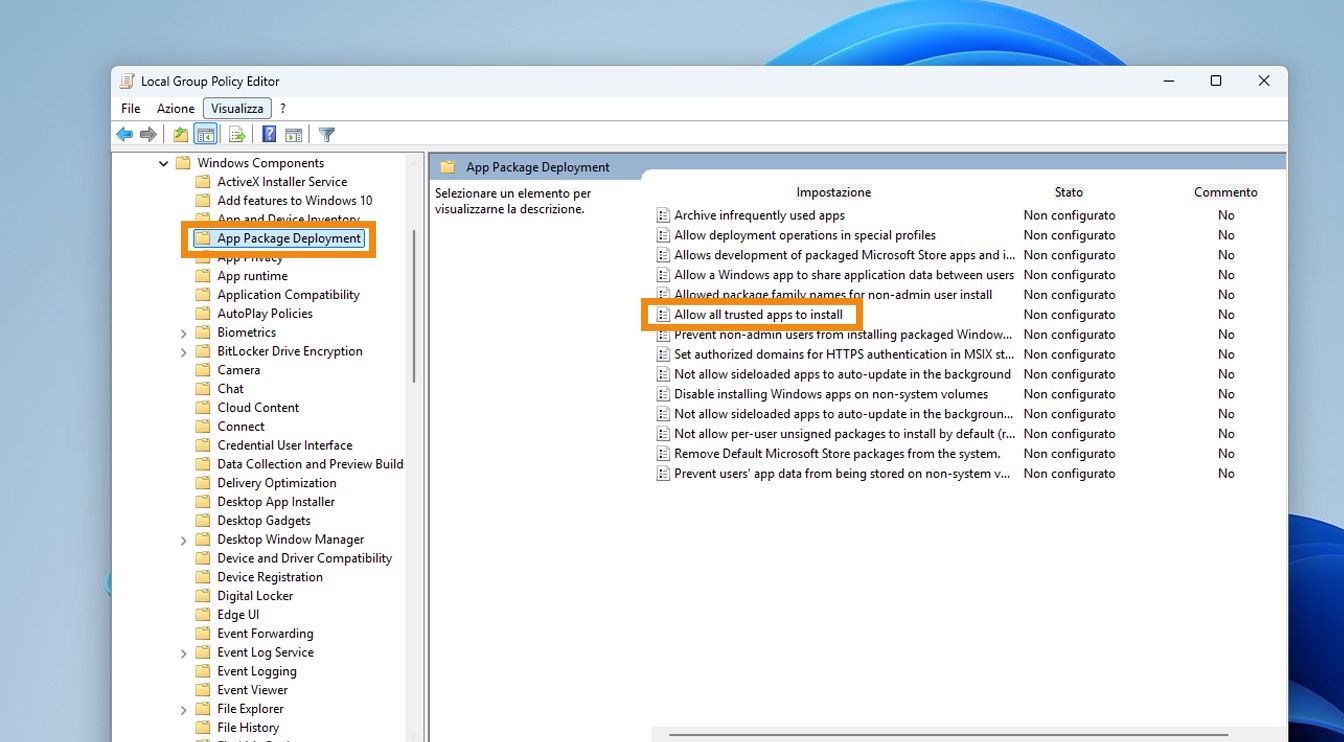Expand the Event Log Service node
Image resolution: width=1344 pixels, height=742 pixels.
click(184, 653)
